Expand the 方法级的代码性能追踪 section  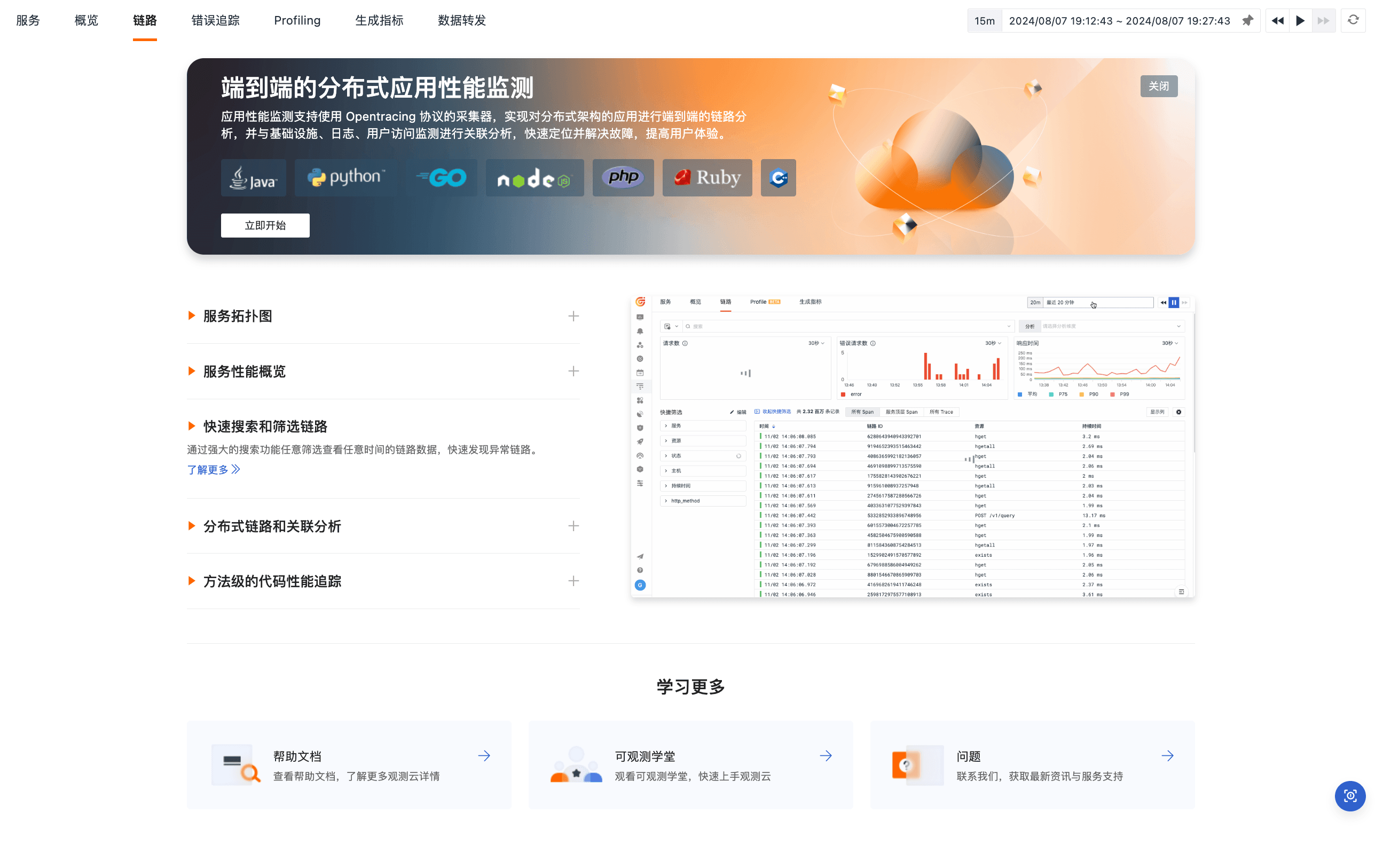click(383, 581)
